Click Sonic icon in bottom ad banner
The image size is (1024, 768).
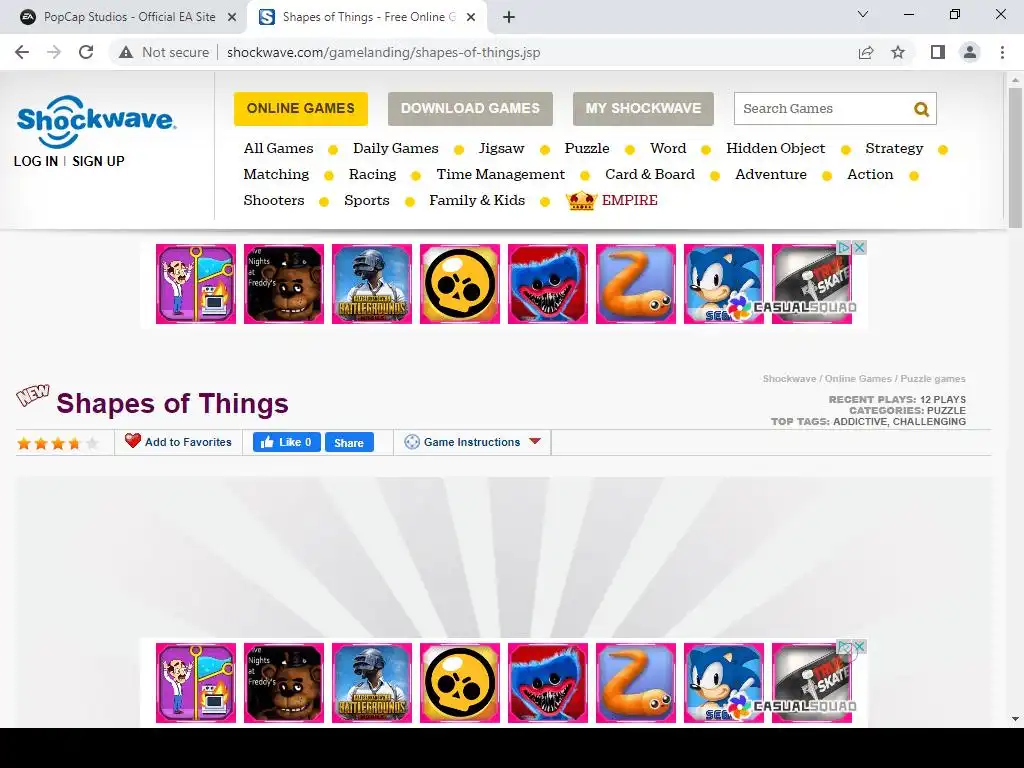724,683
